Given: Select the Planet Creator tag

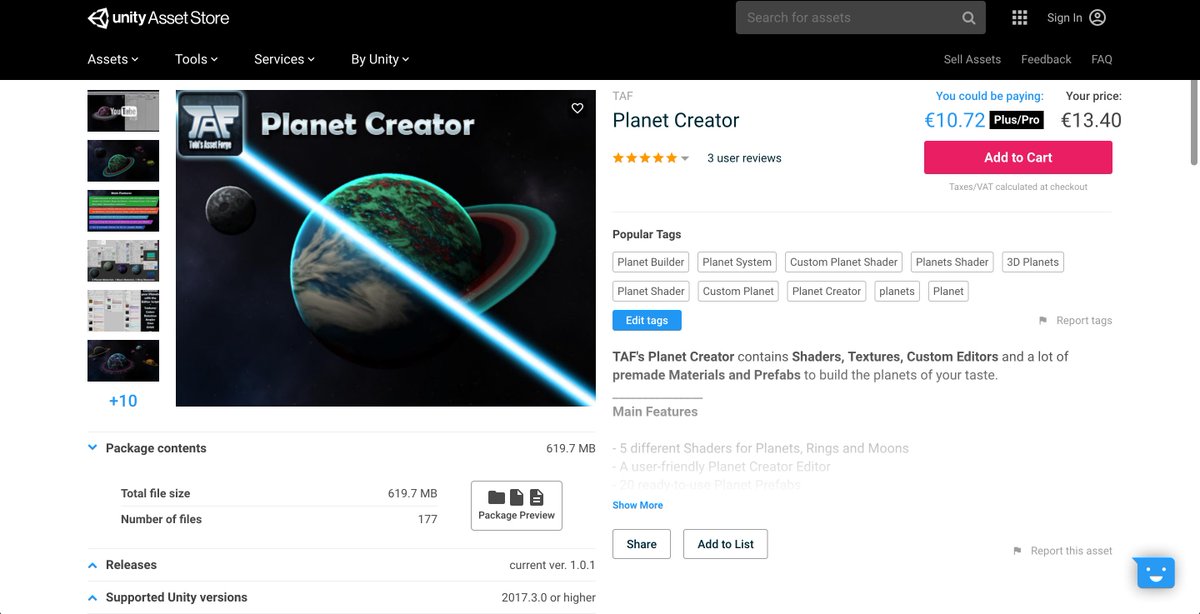Looking at the screenshot, I should pyautogui.click(x=827, y=291).
